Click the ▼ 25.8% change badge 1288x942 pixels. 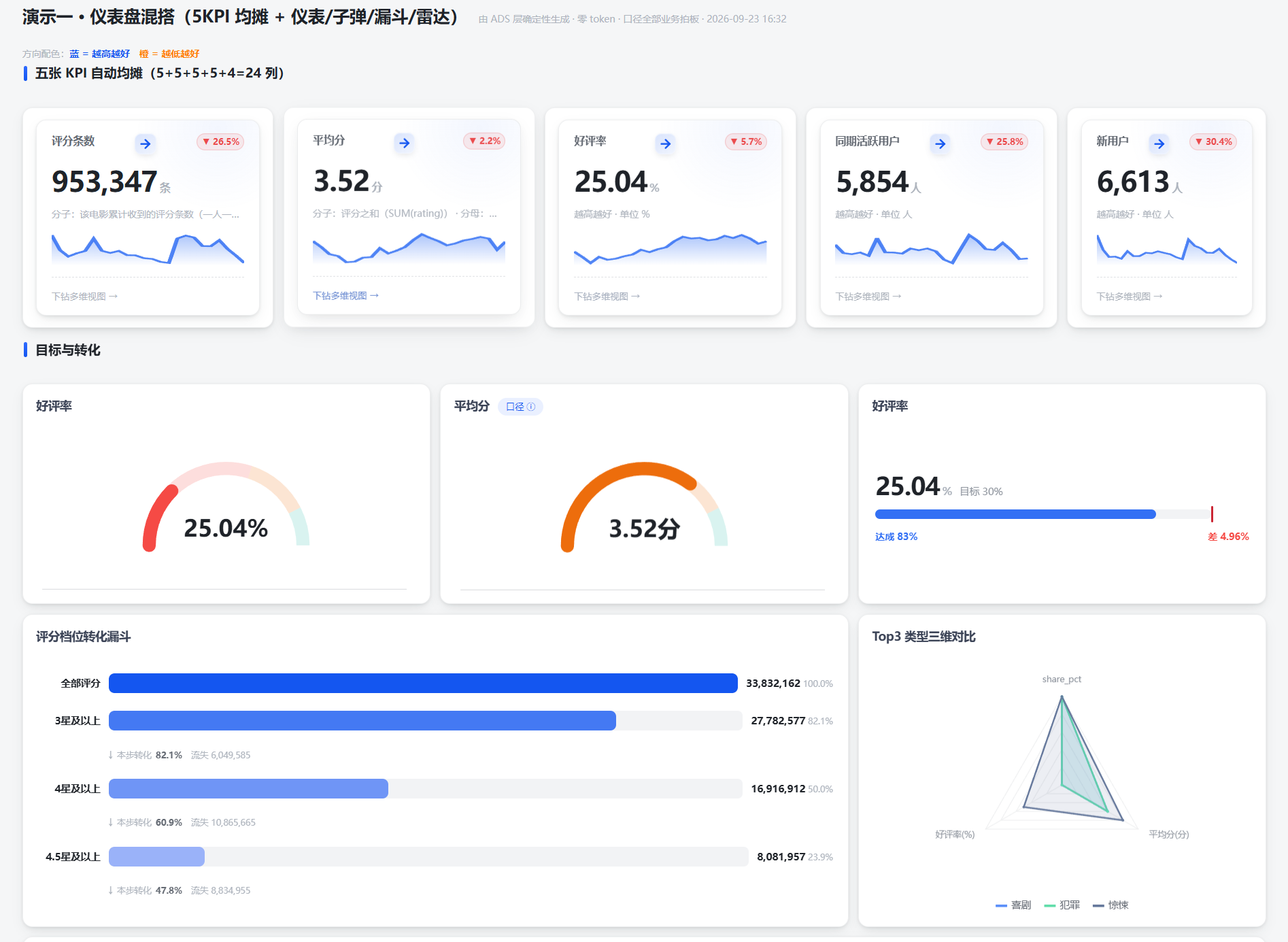point(1004,141)
